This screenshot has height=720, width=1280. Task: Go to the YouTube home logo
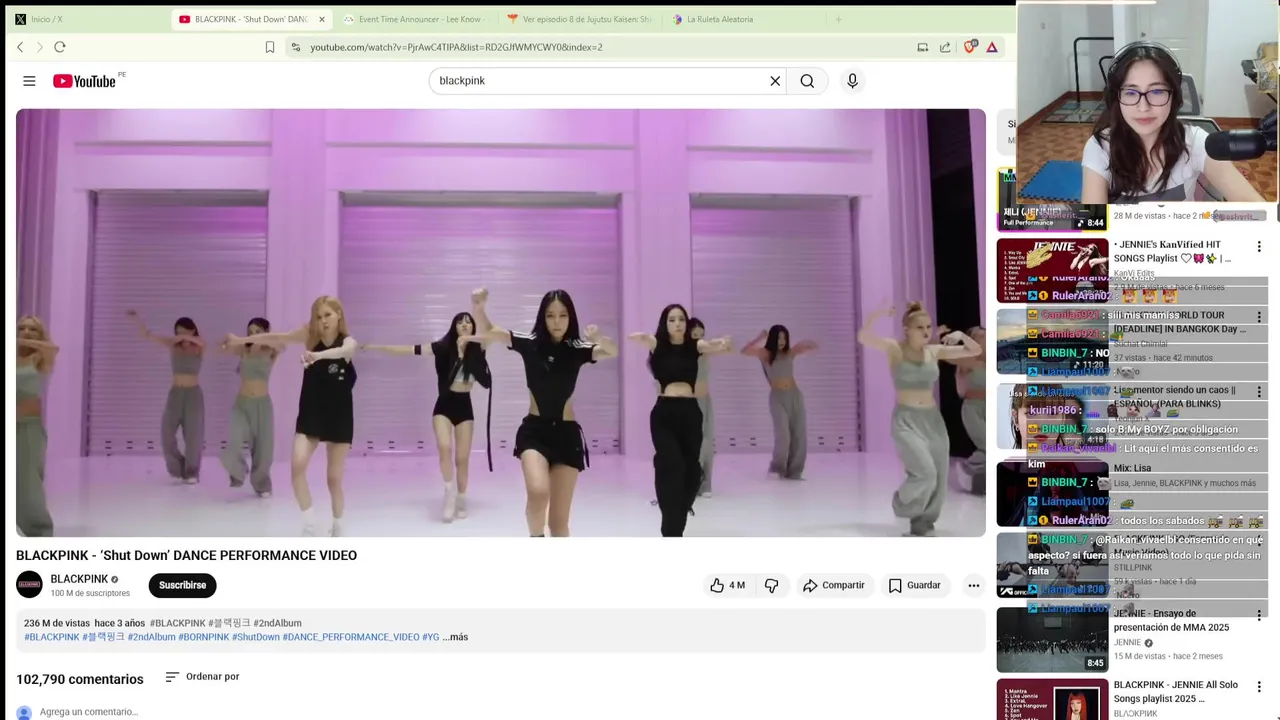coord(86,81)
